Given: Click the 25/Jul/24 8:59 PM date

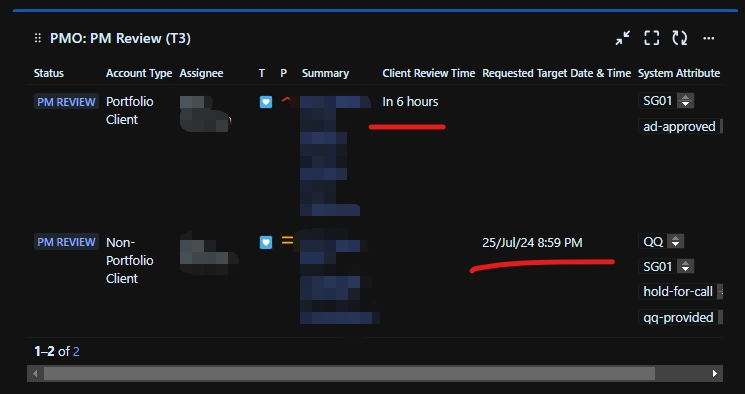Looking at the screenshot, I should [x=532, y=242].
